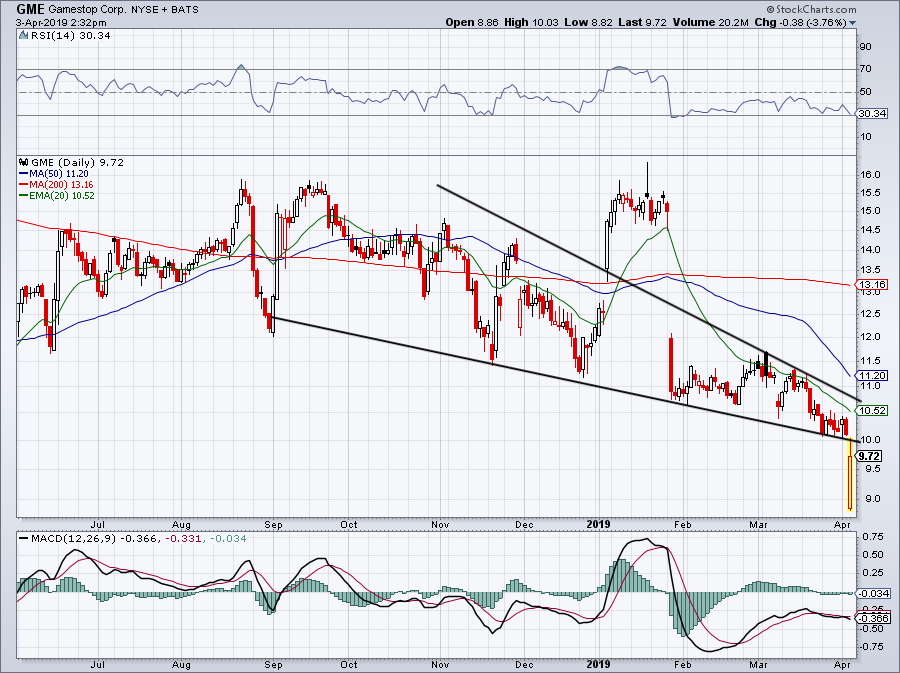Click the green 10.52 price tag on axis
Viewport: 900px width, 673px height.
(872, 411)
